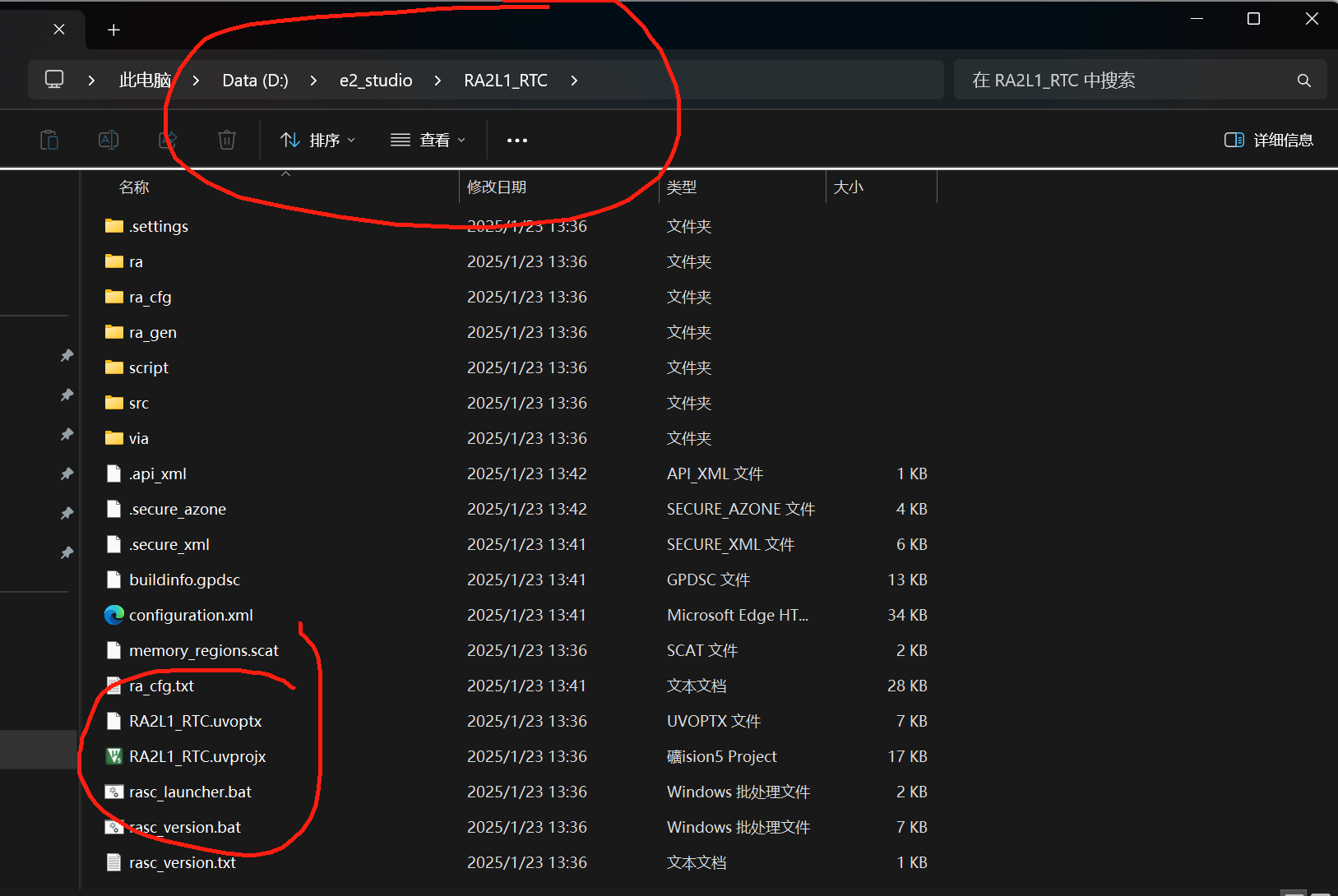Sort by 名称 column header

click(x=134, y=187)
